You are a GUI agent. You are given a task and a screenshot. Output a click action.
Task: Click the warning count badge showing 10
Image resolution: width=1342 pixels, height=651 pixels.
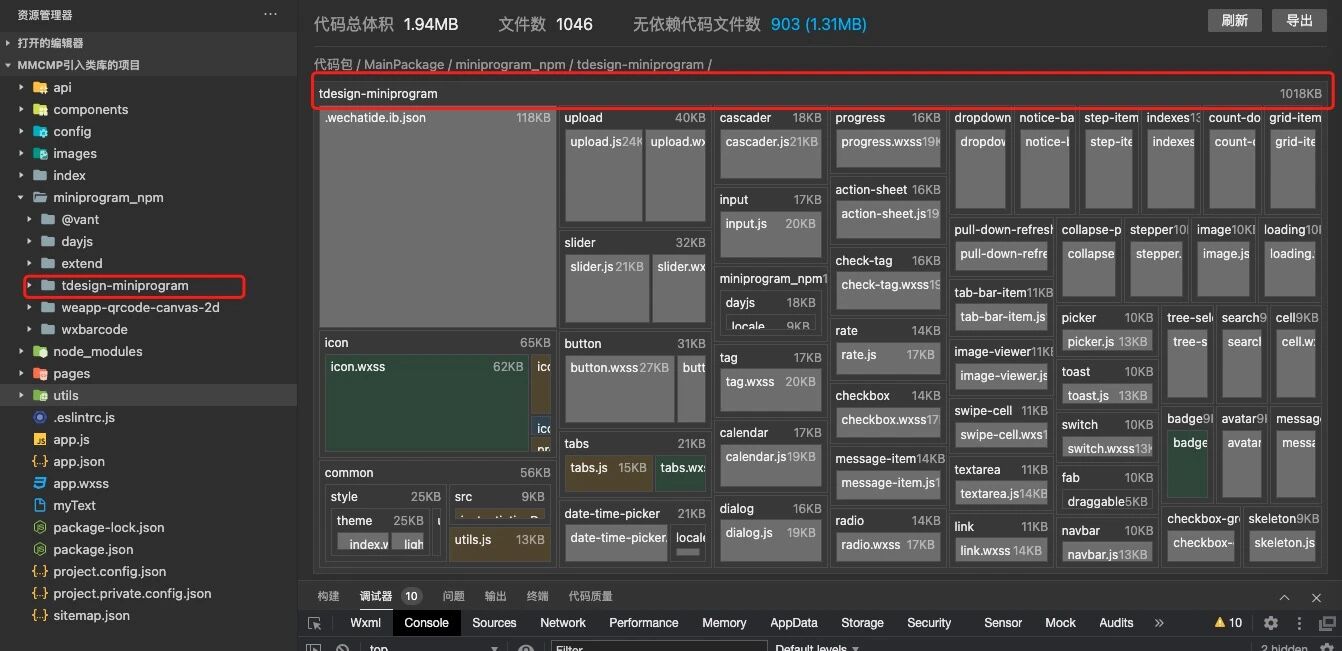(x=1229, y=622)
